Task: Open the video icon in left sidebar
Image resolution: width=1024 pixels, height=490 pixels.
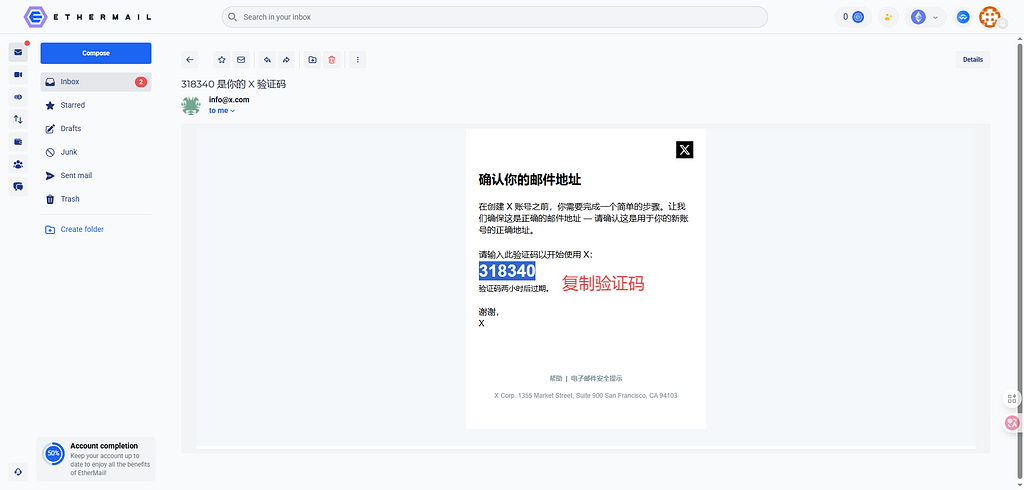Action: [x=18, y=75]
